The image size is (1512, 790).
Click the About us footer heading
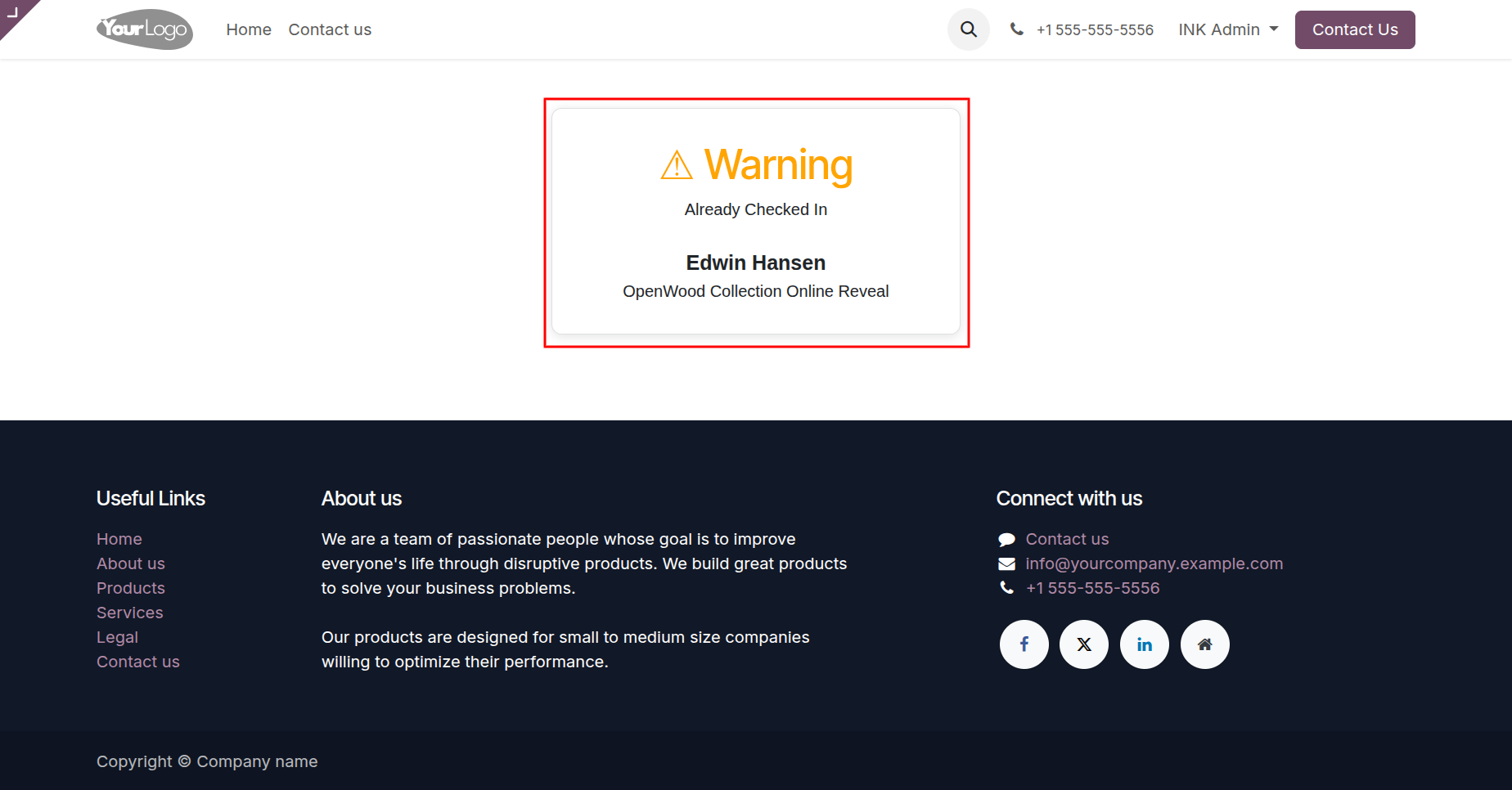(362, 498)
